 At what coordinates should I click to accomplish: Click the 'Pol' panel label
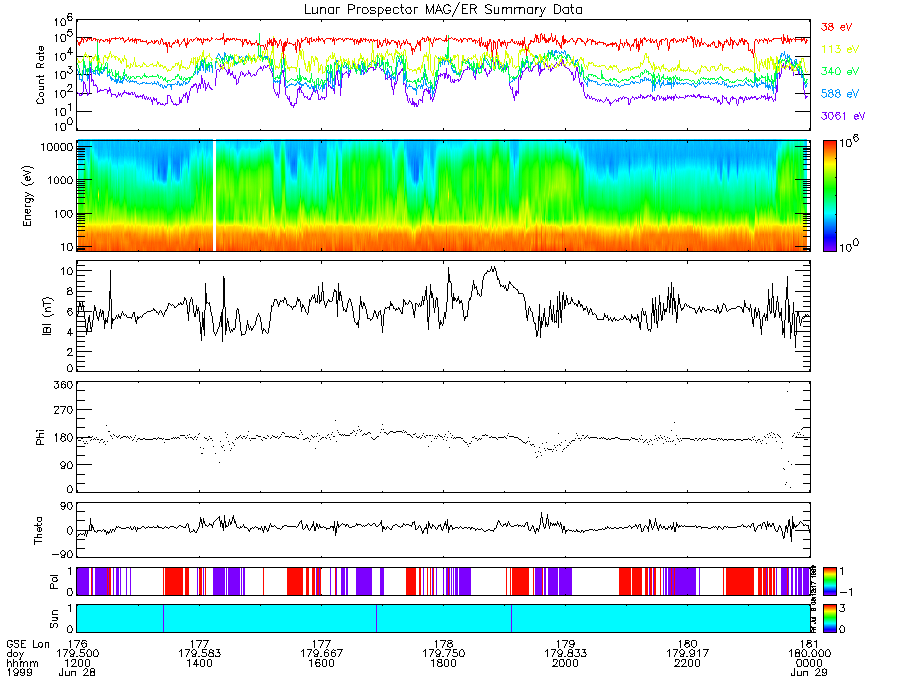[x=53, y=582]
